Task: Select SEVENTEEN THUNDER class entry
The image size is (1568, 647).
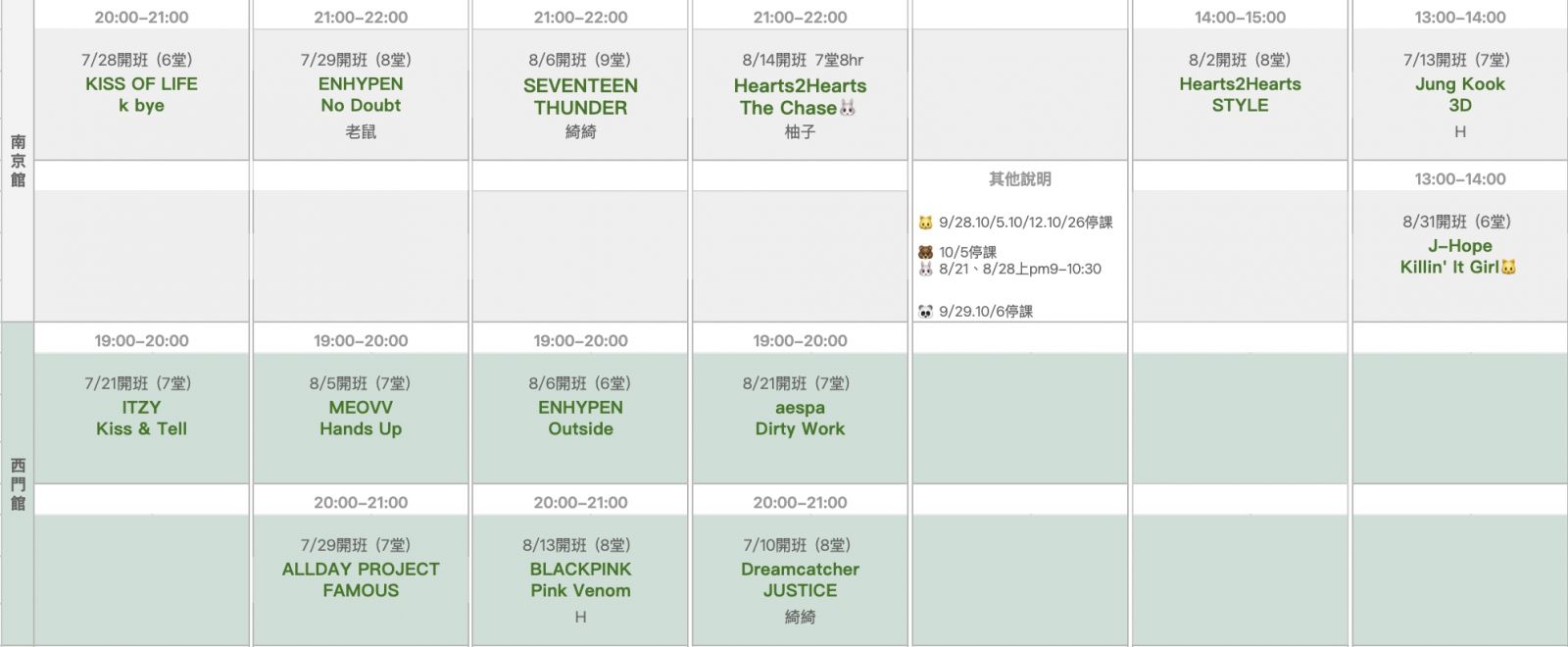Action: (580, 96)
